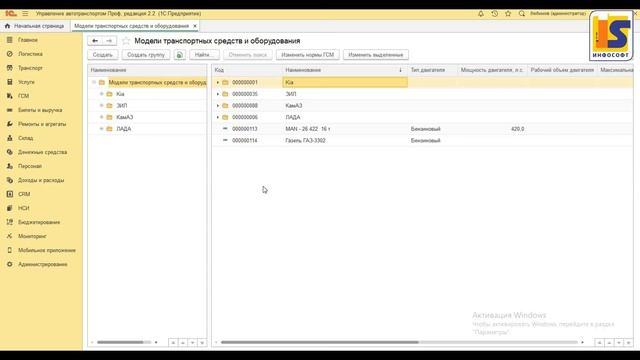Open history clock icon in title bar

pyautogui.click(x=494, y=13)
